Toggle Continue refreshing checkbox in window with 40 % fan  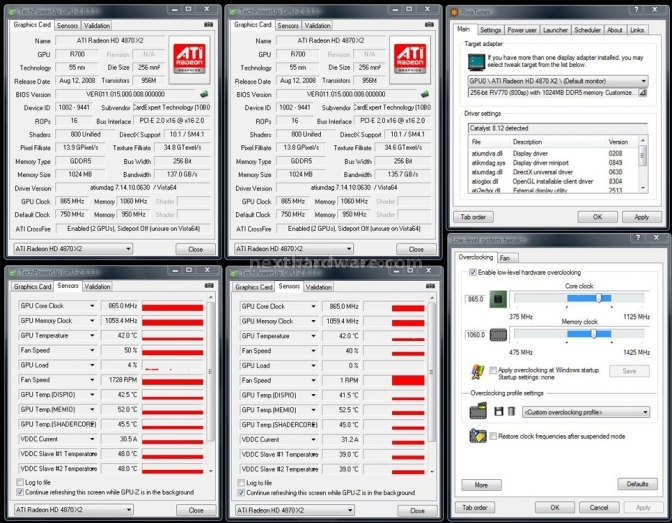point(241,492)
